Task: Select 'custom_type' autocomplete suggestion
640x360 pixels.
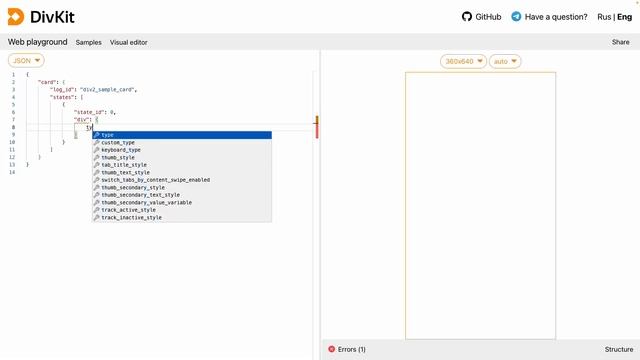Action: (x=182, y=142)
